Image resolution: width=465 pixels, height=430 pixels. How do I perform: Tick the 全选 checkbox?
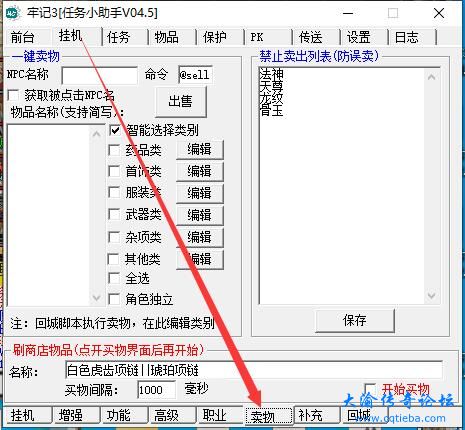(x=114, y=278)
